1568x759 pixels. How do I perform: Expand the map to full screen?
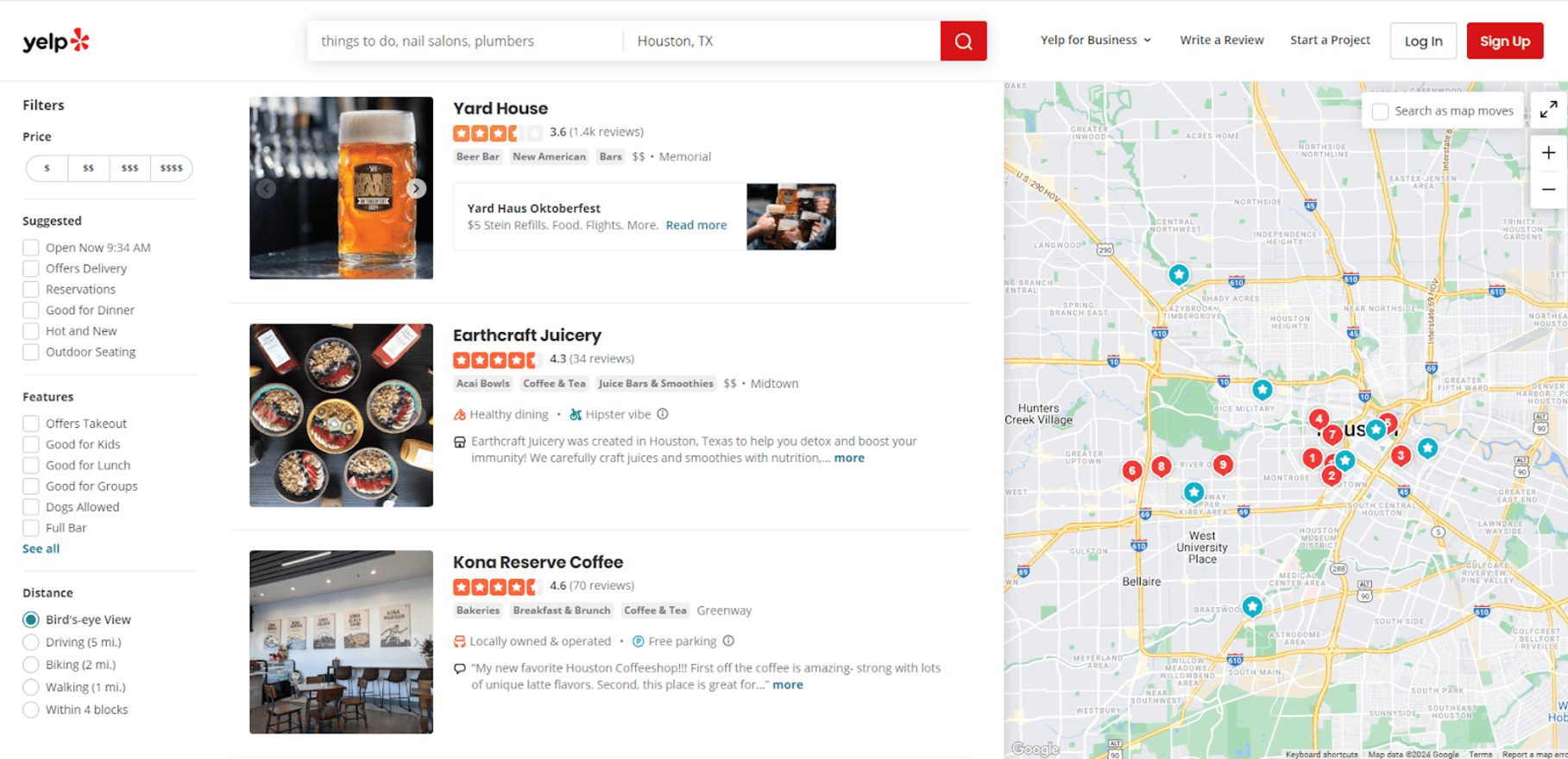pyautogui.click(x=1548, y=110)
